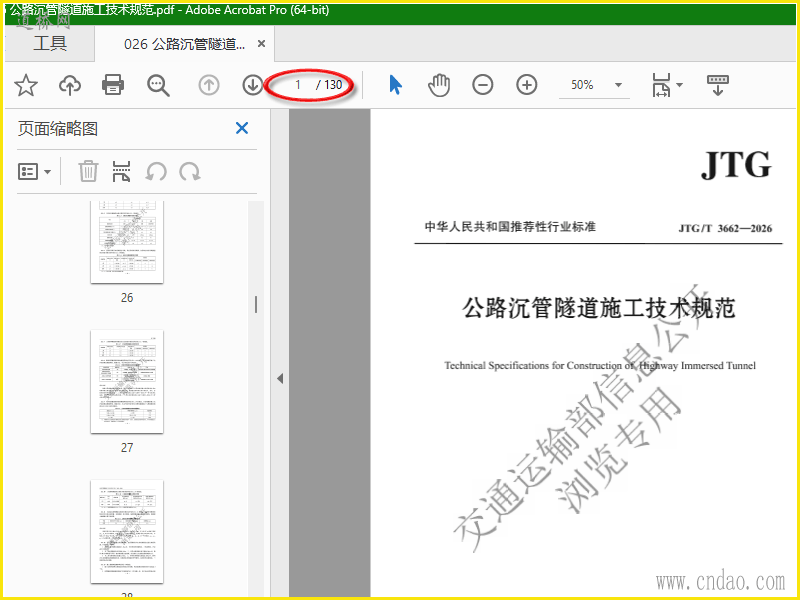This screenshot has height=600, width=800.
Task: Click the '/ 130' total pages label
Action: (x=329, y=85)
